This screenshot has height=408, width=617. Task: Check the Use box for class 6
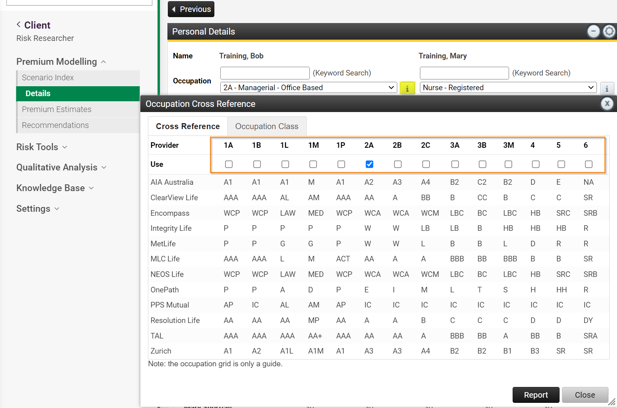pyautogui.click(x=588, y=164)
